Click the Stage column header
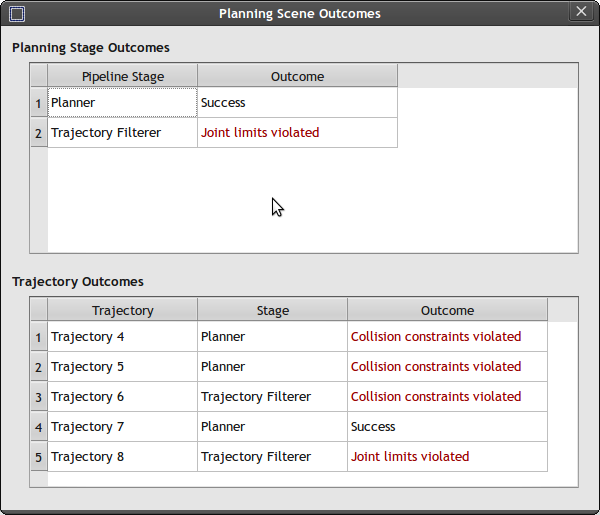 coord(272,310)
